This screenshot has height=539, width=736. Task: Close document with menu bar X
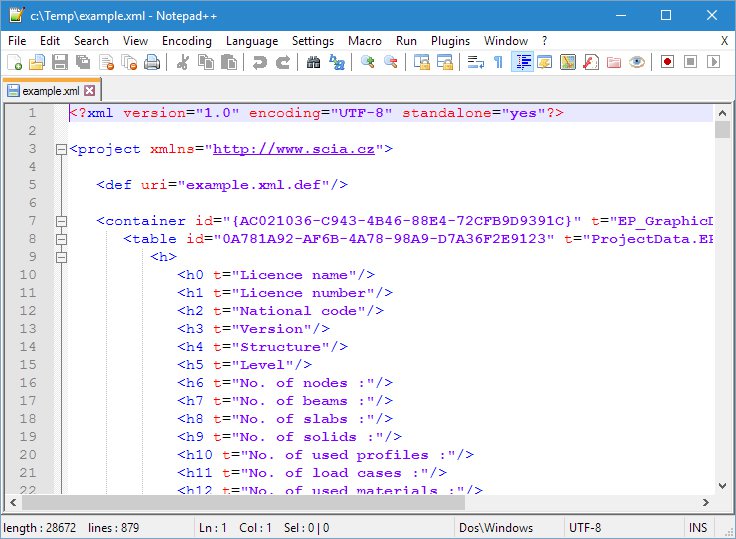[x=724, y=41]
